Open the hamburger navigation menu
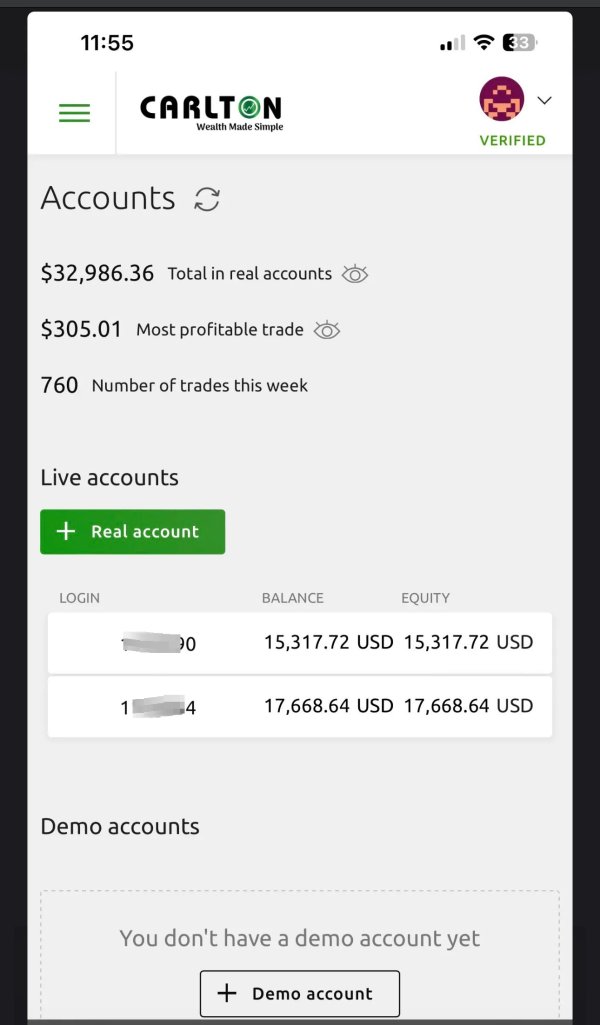The width and height of the screenshot is (600, 1025). 74,113
